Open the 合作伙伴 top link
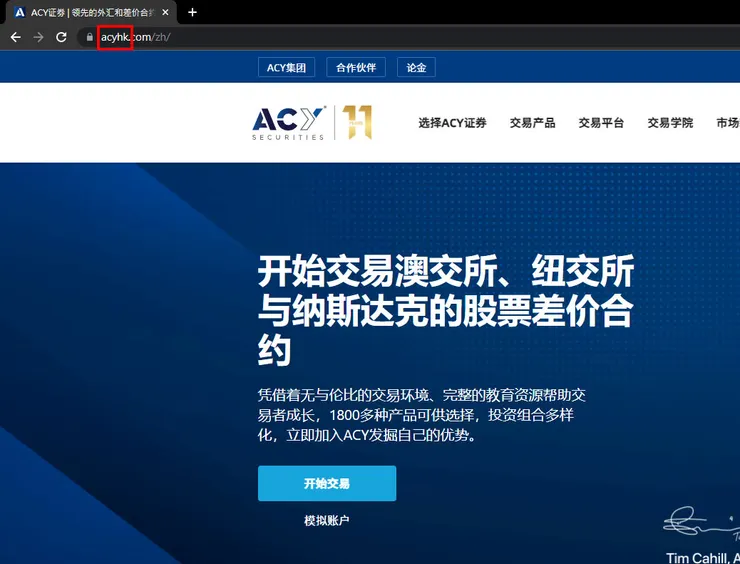This screenshot has width=740, height=564. pyautogui.click(x=356, y=67)
